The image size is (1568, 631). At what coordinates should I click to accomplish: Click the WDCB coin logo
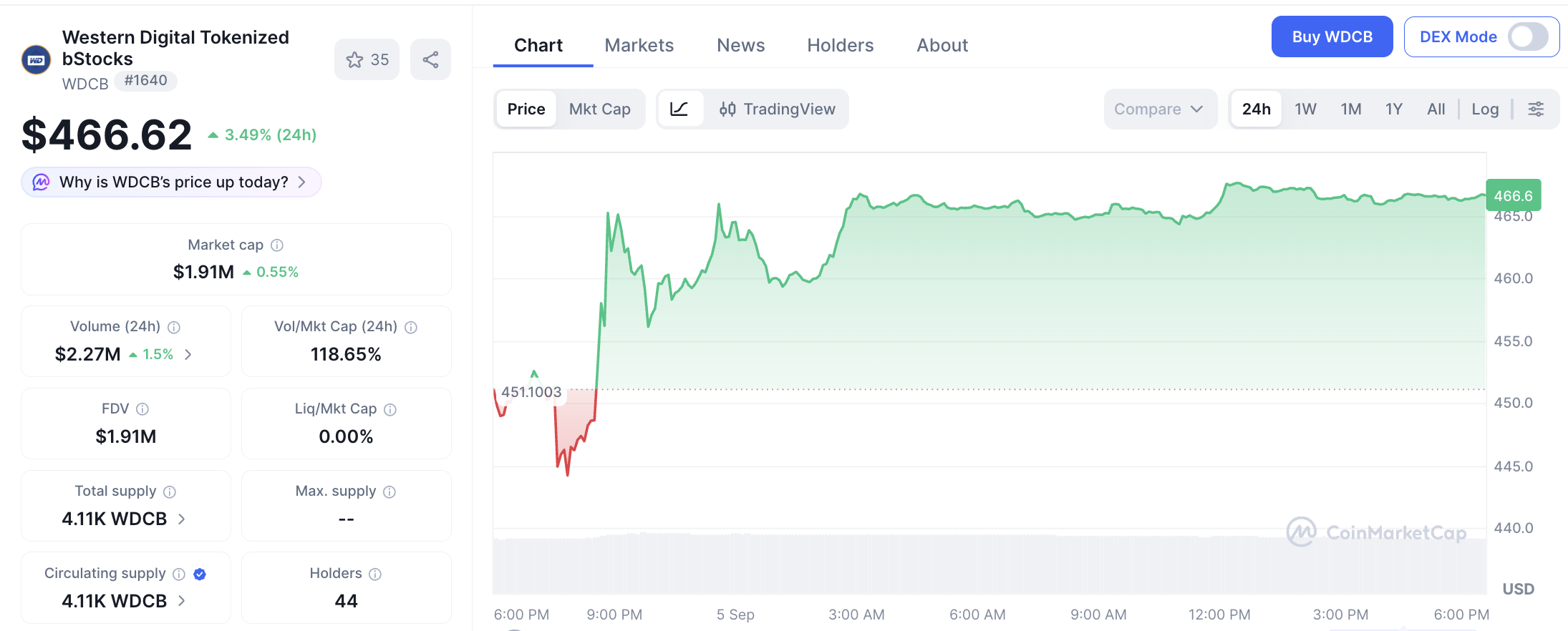pyautogui.click(x=37, y=60)
